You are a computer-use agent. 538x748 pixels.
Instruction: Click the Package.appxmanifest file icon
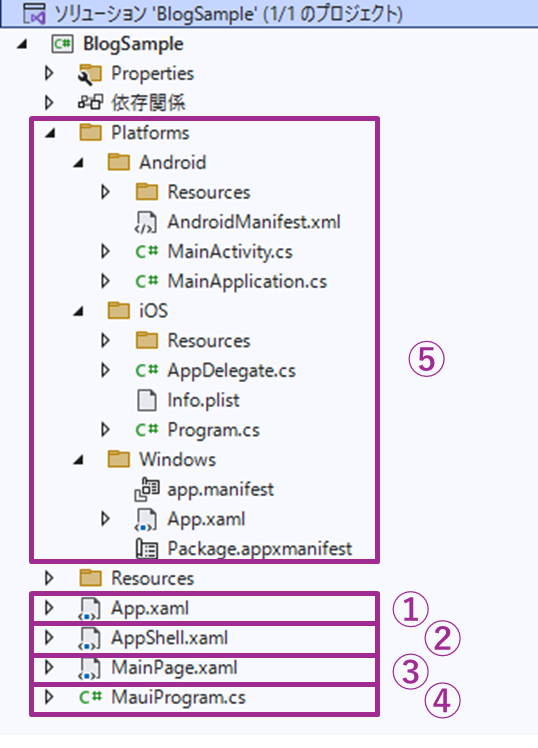click(x=146, y=549)
